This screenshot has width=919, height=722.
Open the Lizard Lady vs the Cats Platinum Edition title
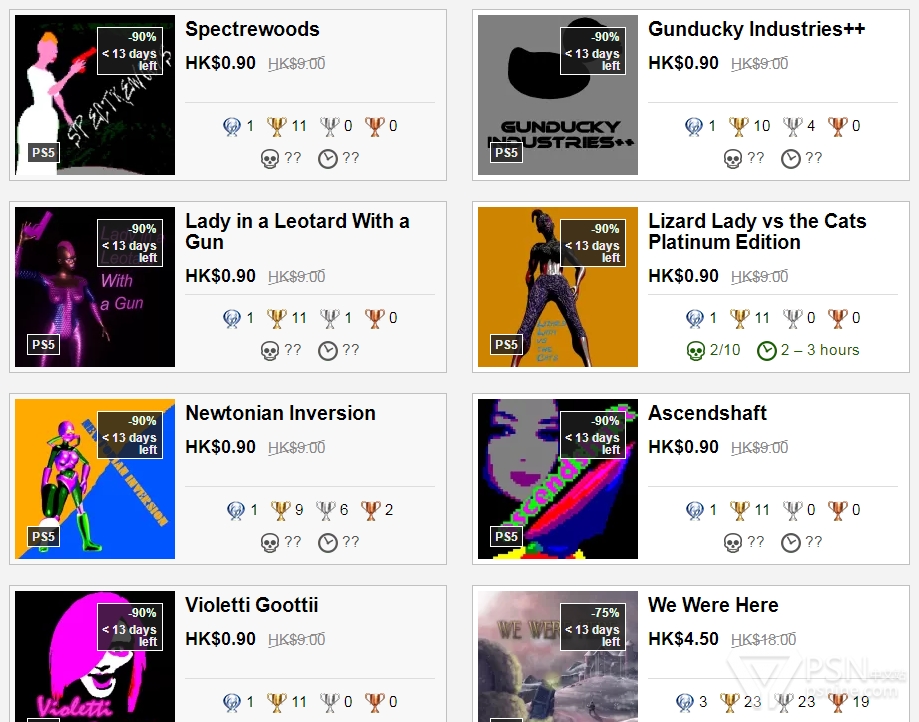coord(757,231)
